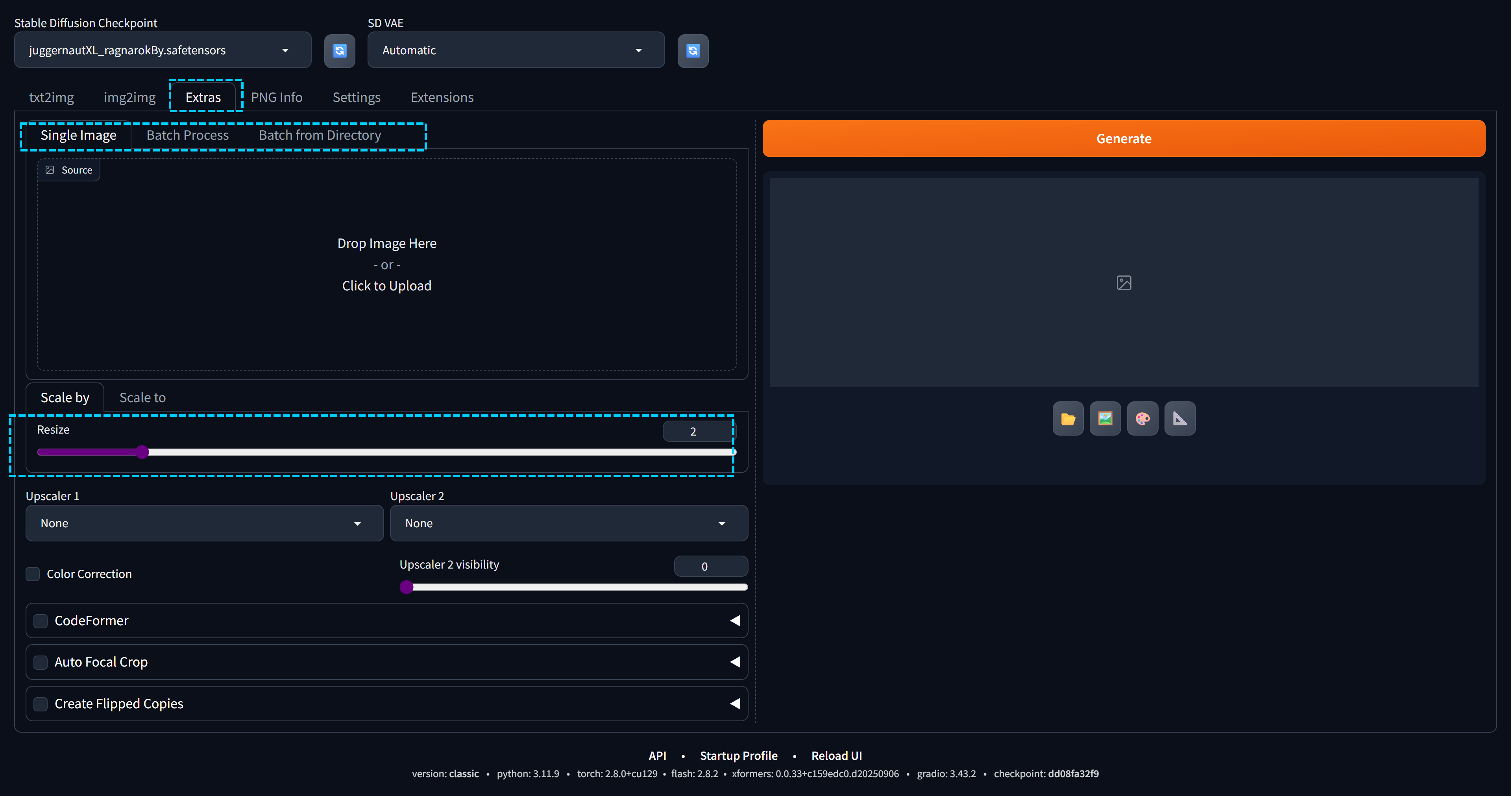This screenshot has width=1512, height=796.
Task: Enable the Color Correction checkbox
Action: click(33, 574)
